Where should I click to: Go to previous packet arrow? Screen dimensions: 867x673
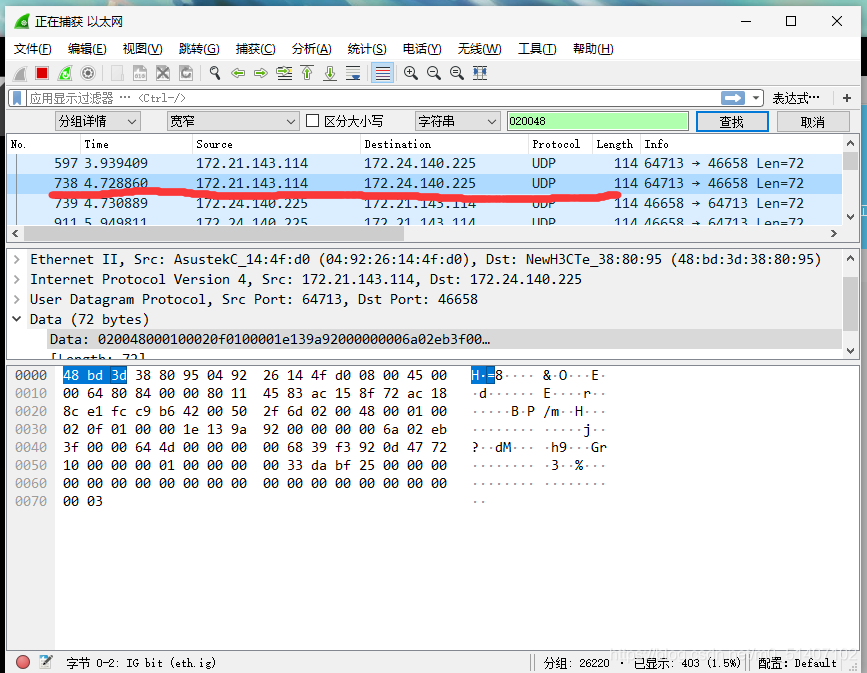(238, 73)
